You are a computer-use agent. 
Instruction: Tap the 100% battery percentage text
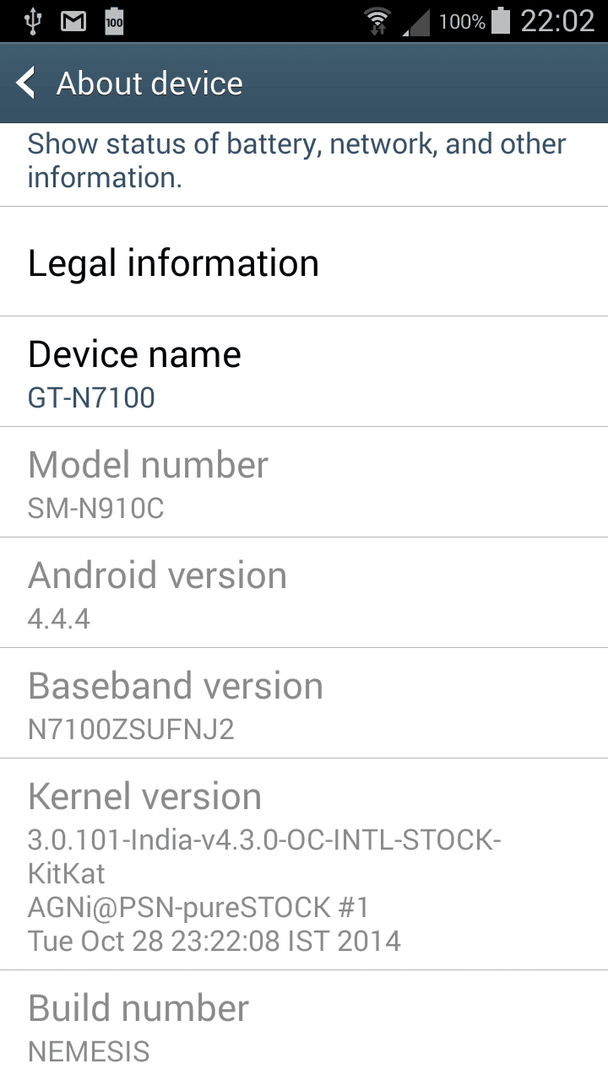coord(462,22)
